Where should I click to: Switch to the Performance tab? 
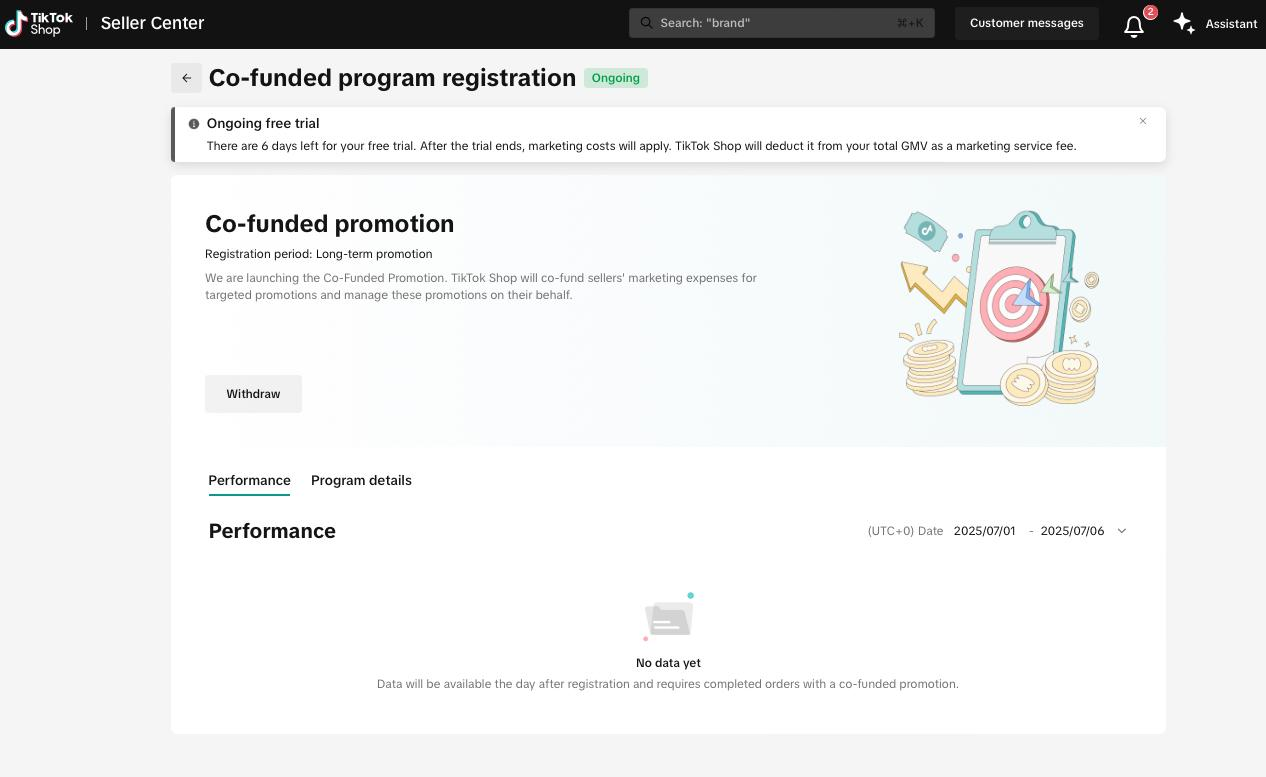coord(249,480)
